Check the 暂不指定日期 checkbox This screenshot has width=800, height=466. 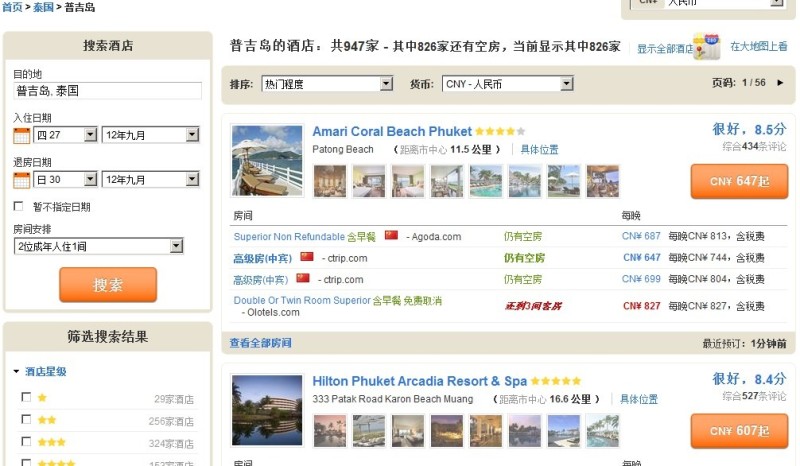click(x=18, y=207)
